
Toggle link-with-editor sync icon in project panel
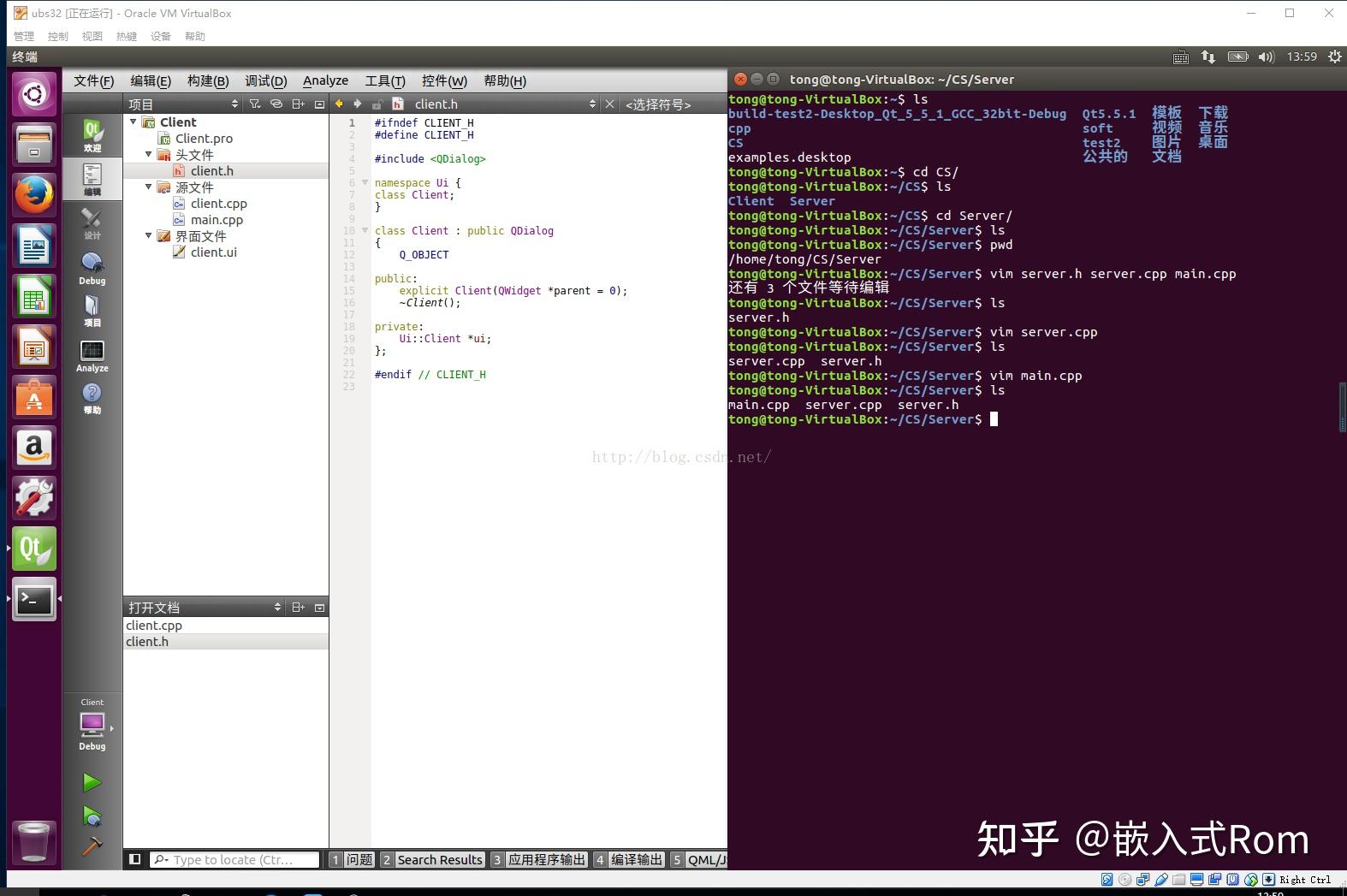(x=276, y=104)
